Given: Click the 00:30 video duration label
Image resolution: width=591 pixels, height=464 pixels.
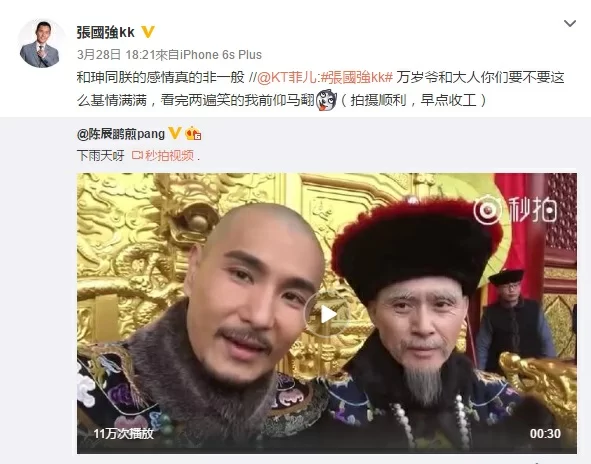Looking at the screenshot, I should click(x=545, y=433).
